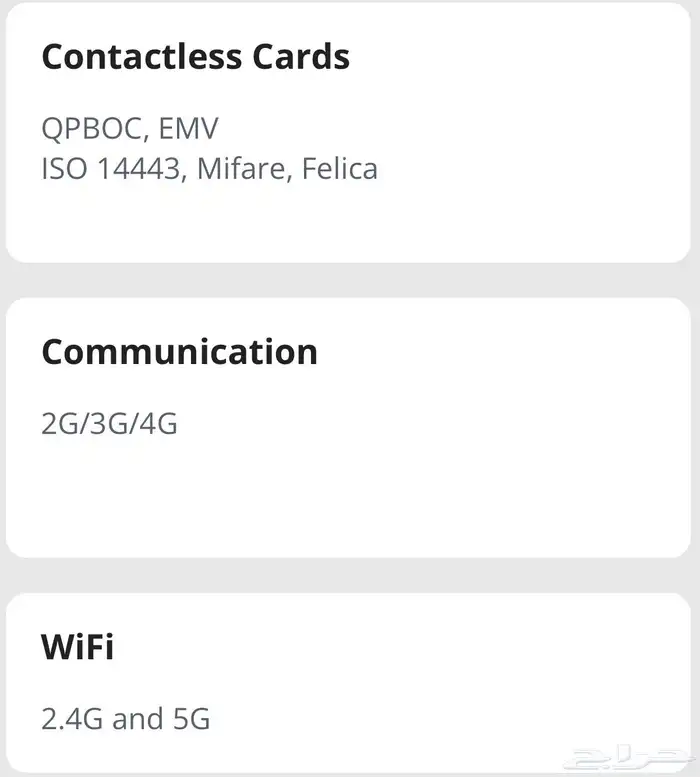The image size is (700, 777).
Task: Click the Felica text
Action: (340, 168)
